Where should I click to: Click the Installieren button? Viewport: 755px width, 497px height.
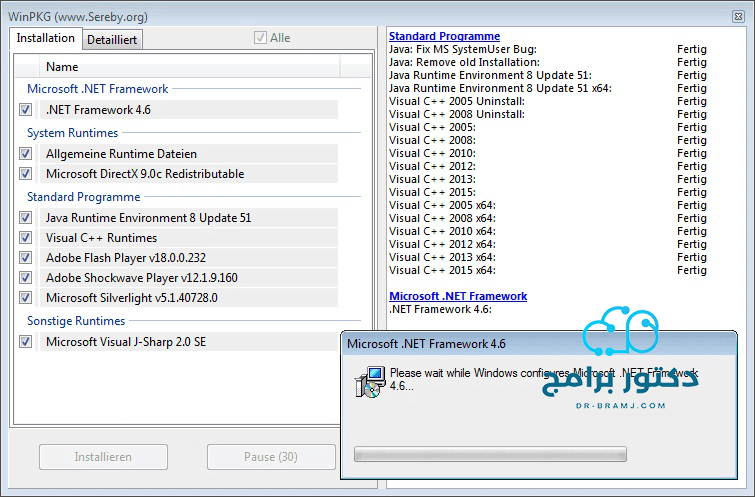103,457
